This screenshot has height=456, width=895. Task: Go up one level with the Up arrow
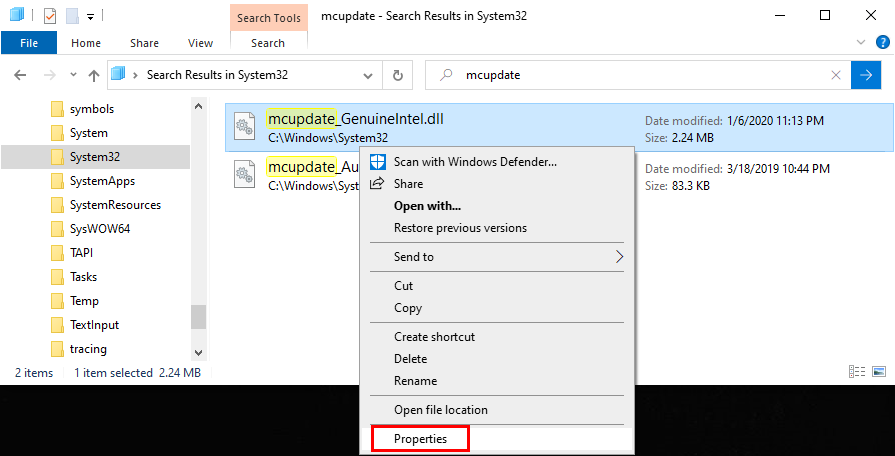(94, 75)
